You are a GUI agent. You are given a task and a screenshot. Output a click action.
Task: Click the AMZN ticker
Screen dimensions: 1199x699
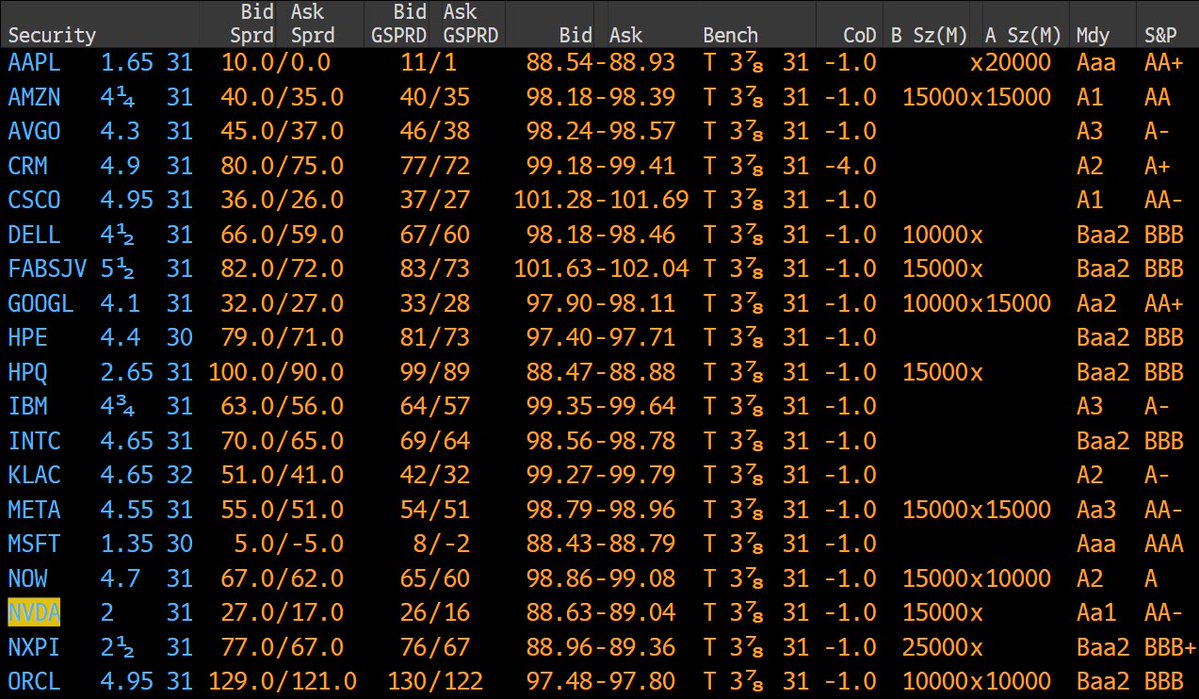click(34, 97)
